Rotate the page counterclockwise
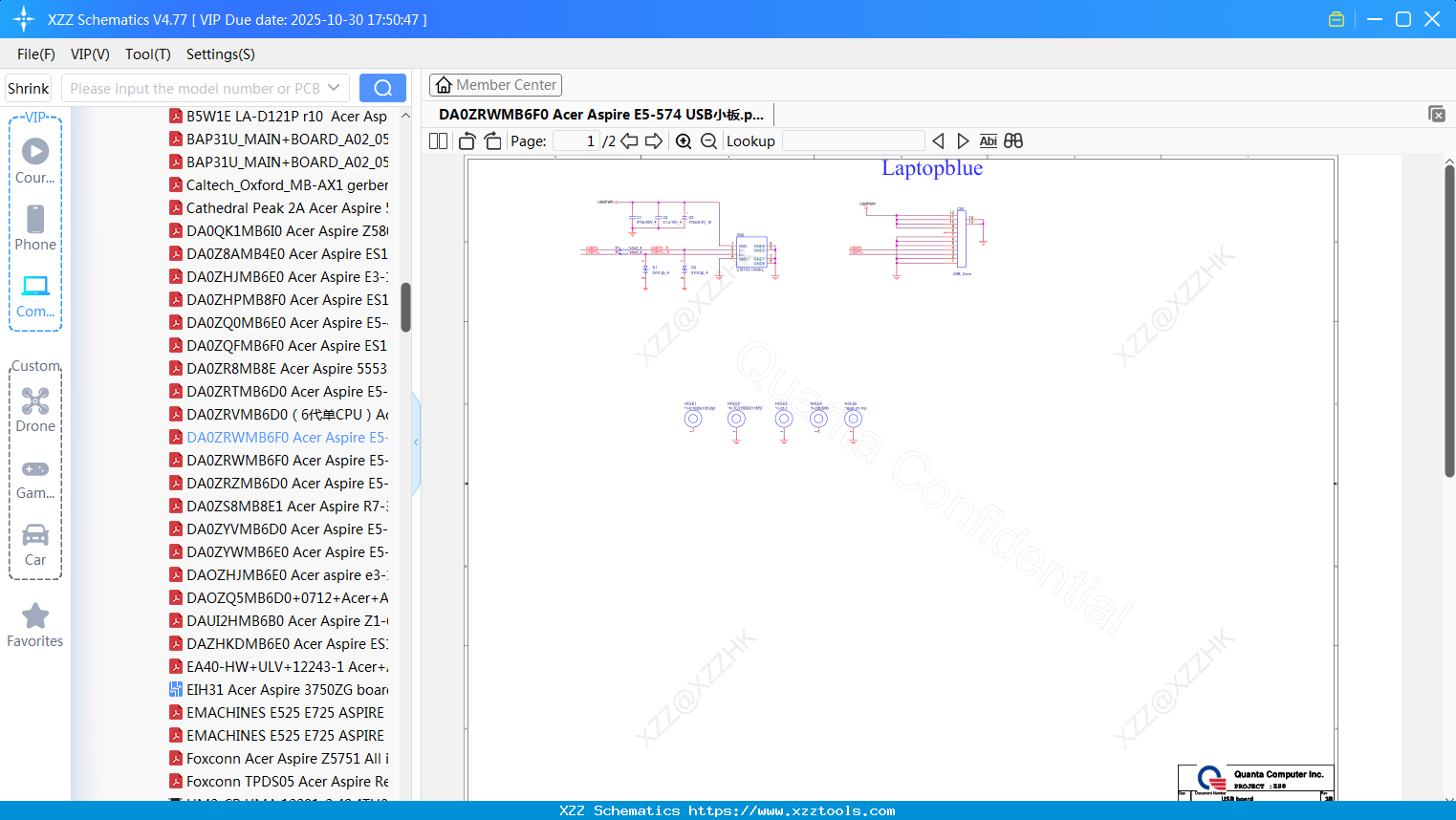Viewport: 1456px width, 820px height. click(467, 141)
